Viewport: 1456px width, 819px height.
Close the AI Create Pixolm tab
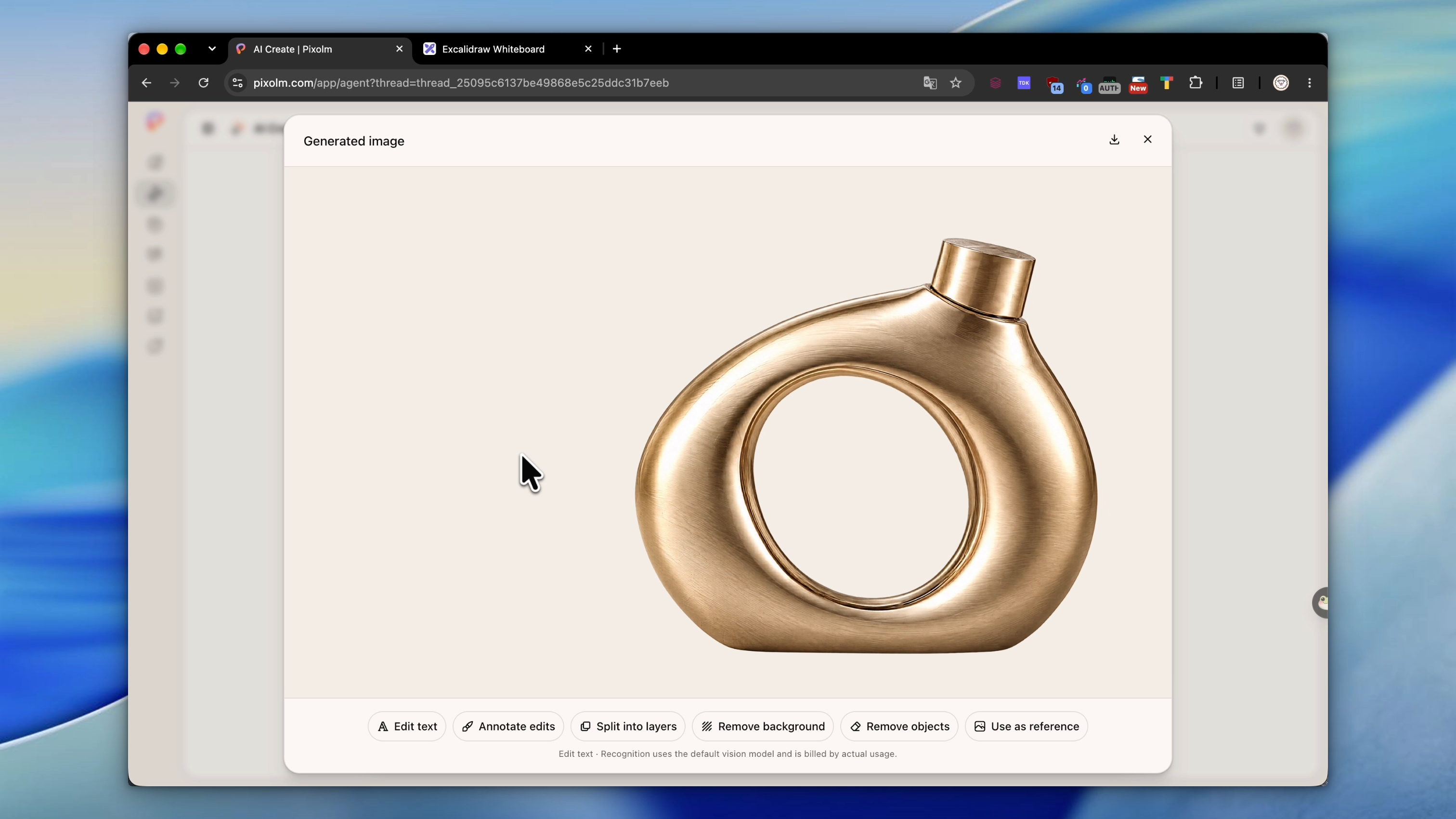pyautogui.click(x=400, y=49)
